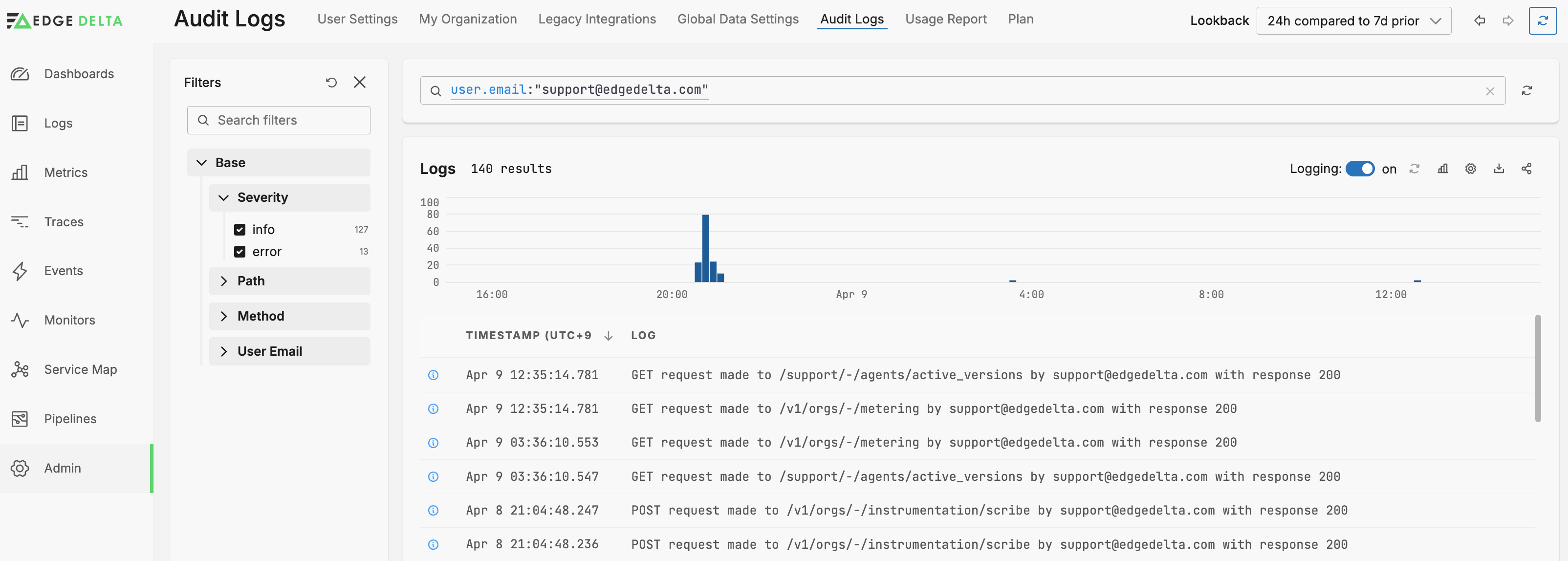This screenshot has width=1568, height=561.
Task: Uncheck the error severity checkbox
Action: [x=240, y=251]
